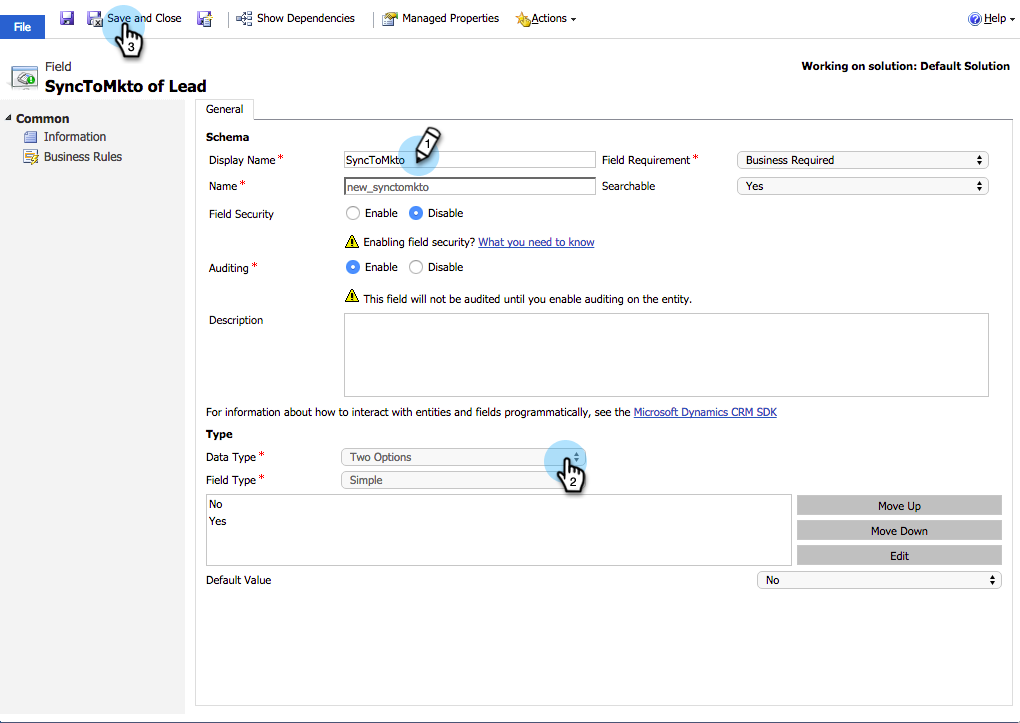
Task: Open the Default Value dropdown
Action: (879, 580)
